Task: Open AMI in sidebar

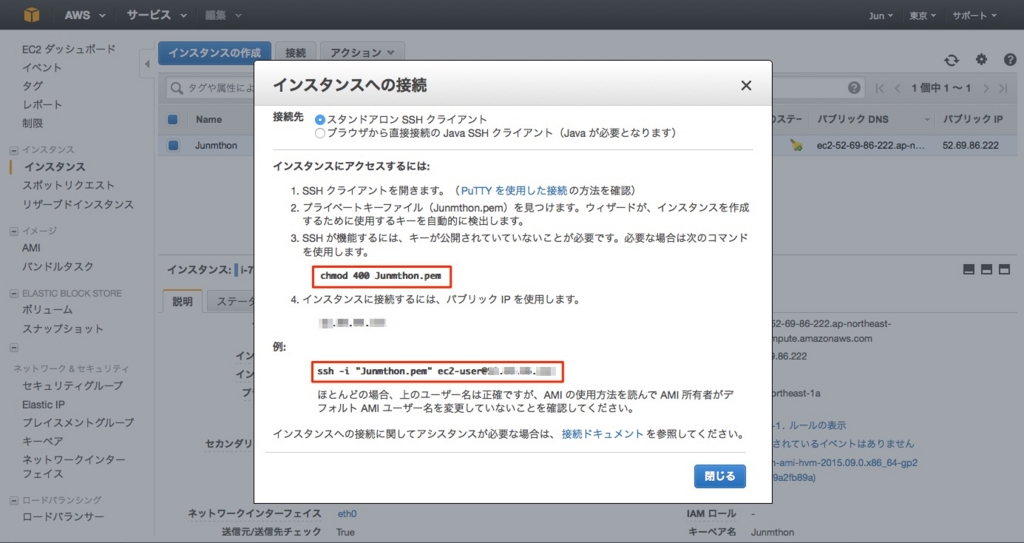Action: 31,248
